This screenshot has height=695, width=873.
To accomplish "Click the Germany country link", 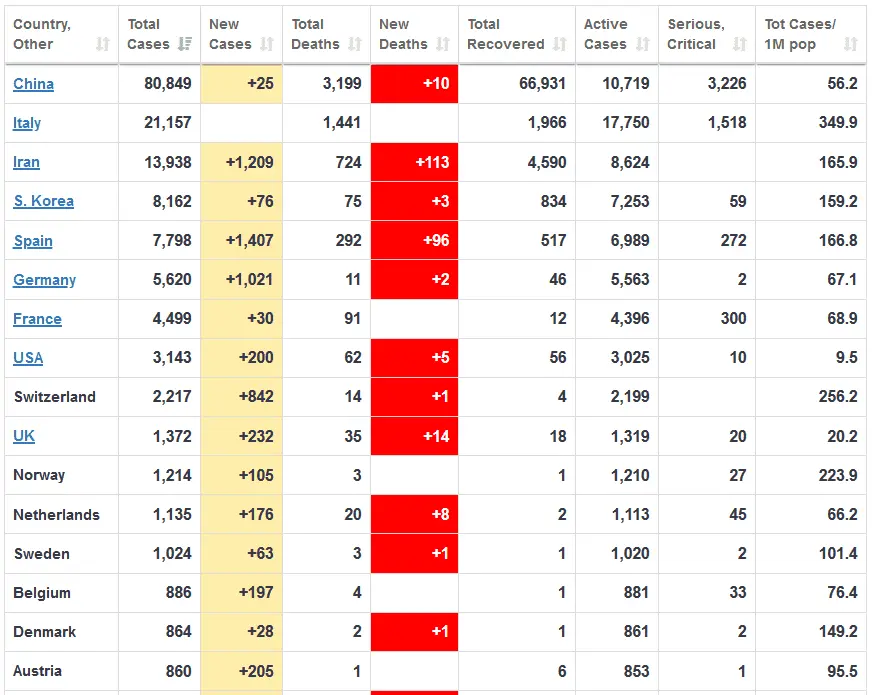I will tap(44, 280).
